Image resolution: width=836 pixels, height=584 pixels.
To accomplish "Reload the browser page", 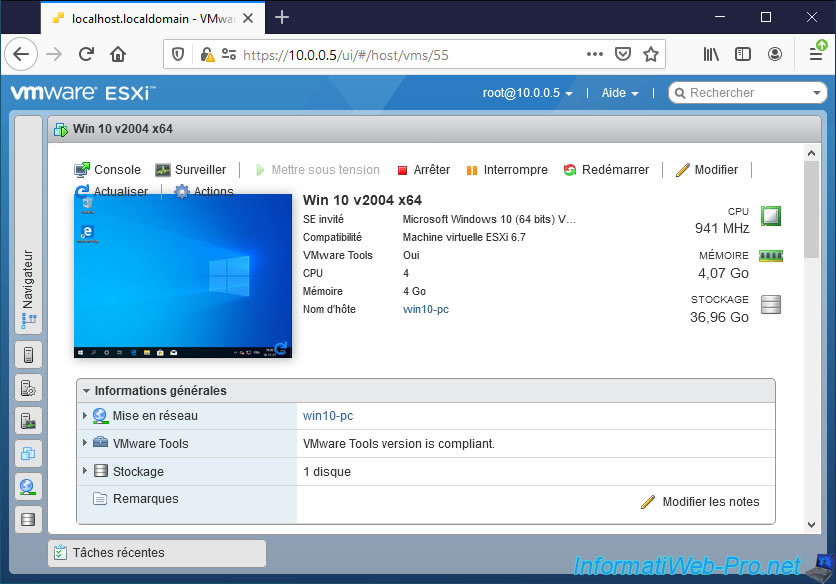I will pyautogui.click(x=86, y=54).
